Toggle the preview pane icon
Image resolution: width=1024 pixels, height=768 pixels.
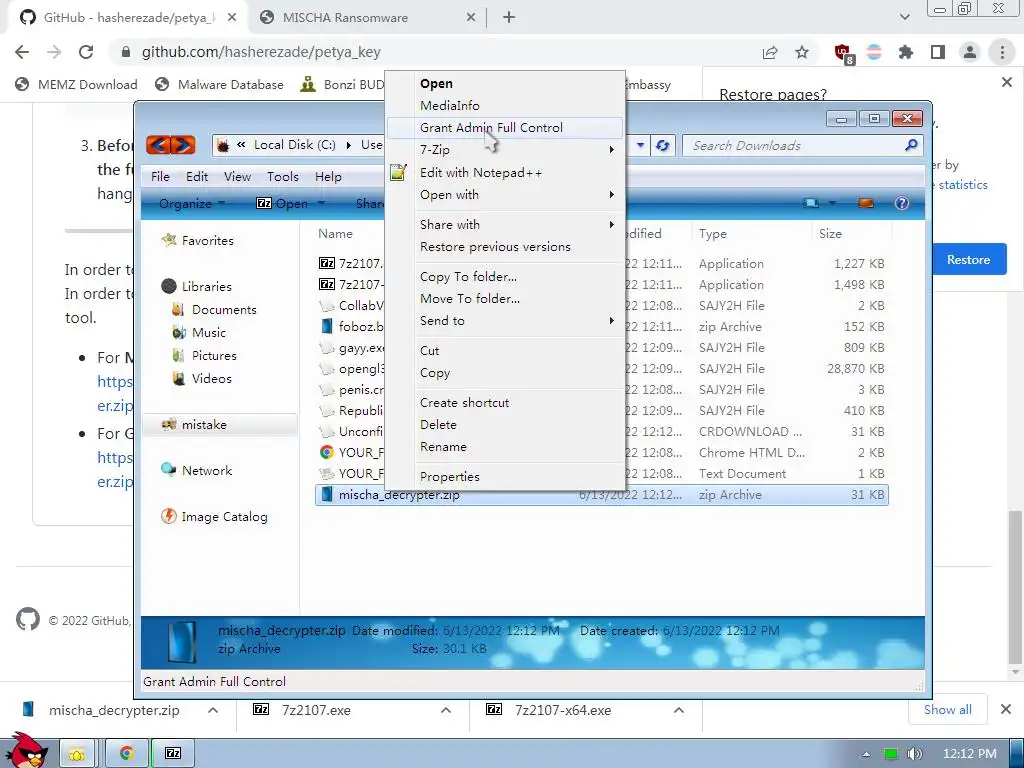click(x=866, y=203)
